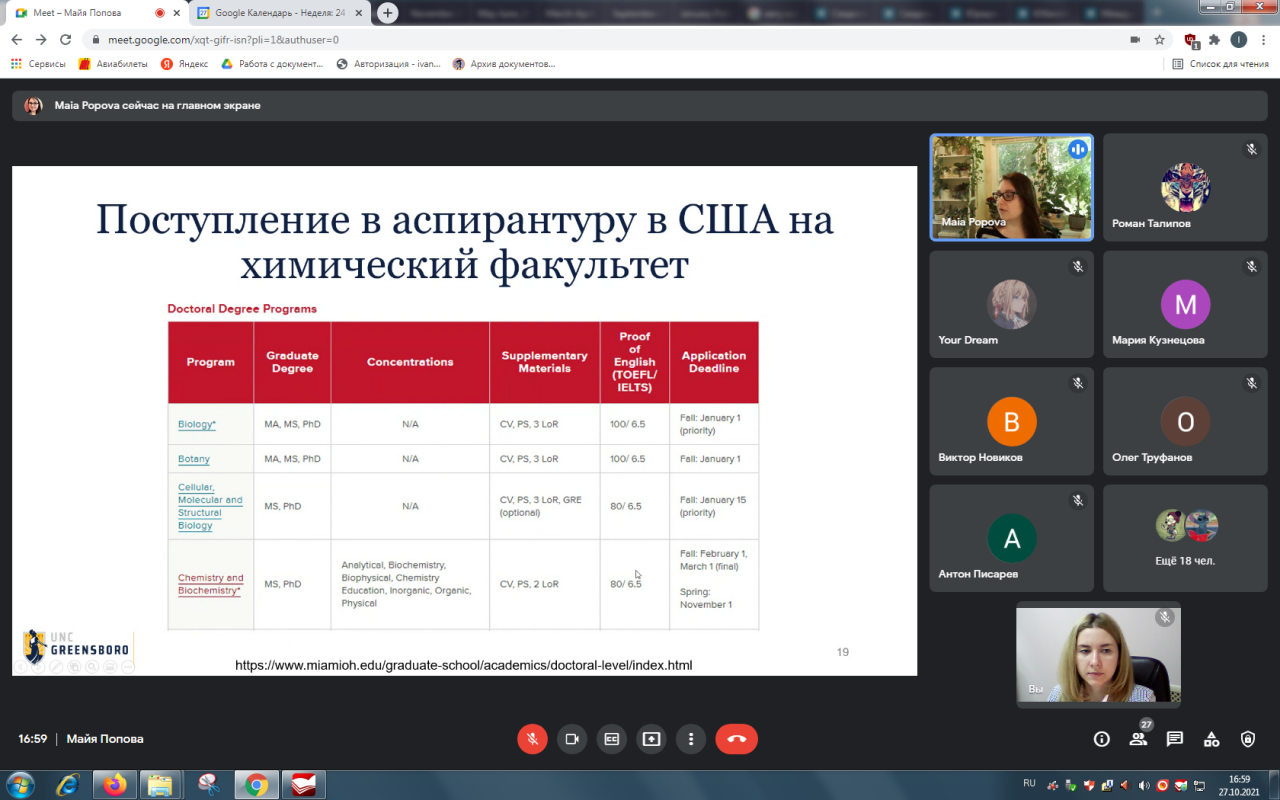
Task: Select Maia Popova's video tile
Action: (x=1011, y=188)
